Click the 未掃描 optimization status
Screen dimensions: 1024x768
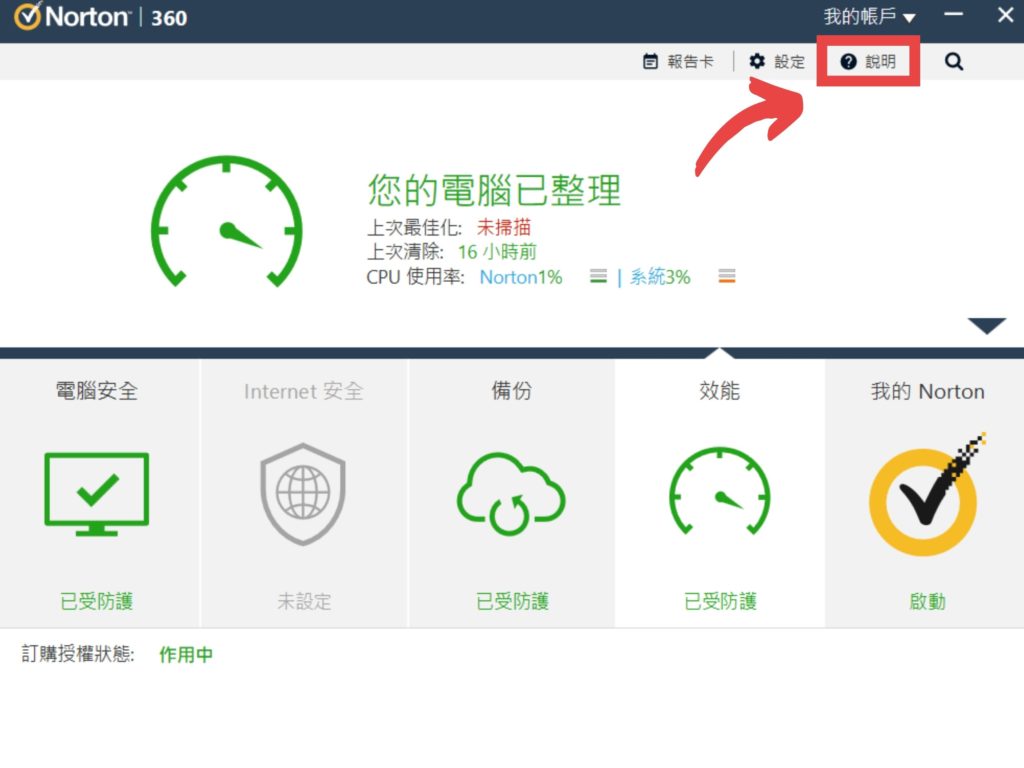point(504,227)
